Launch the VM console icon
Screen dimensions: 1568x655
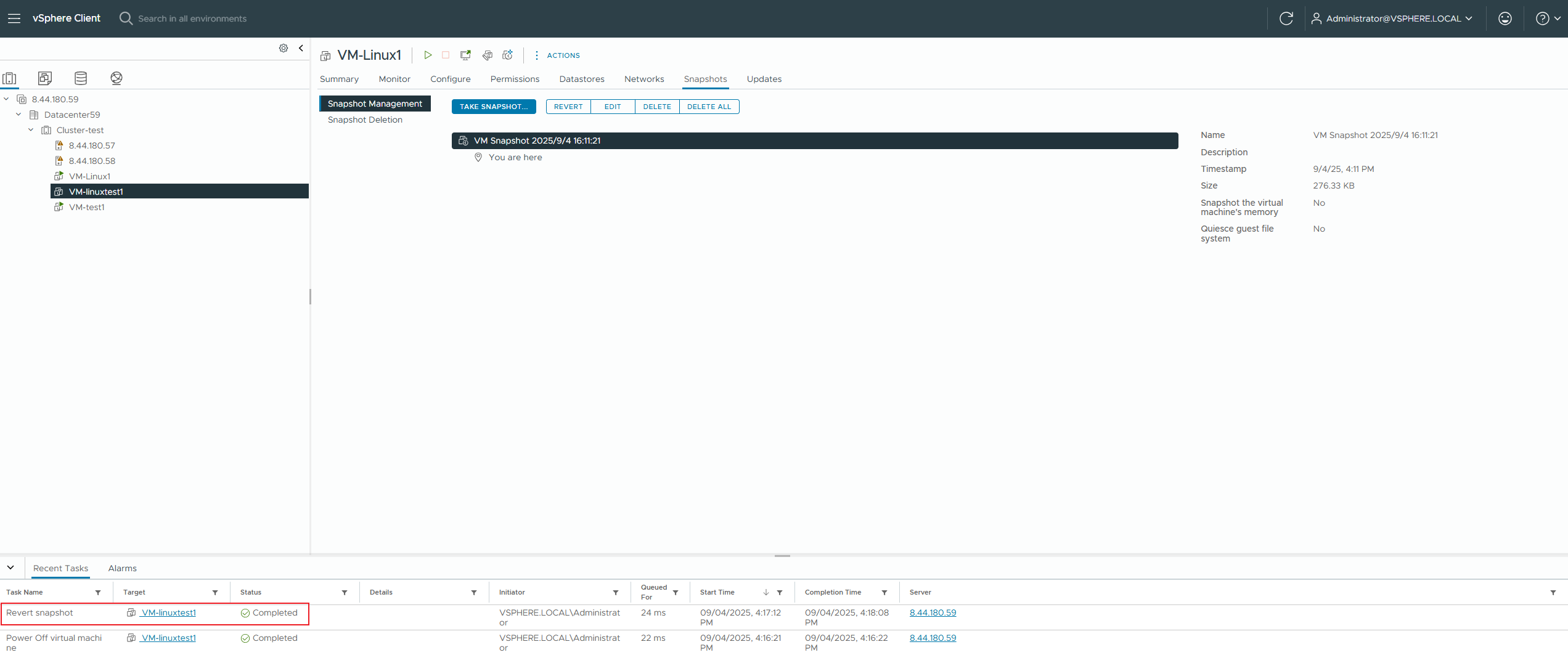point(466,55)
